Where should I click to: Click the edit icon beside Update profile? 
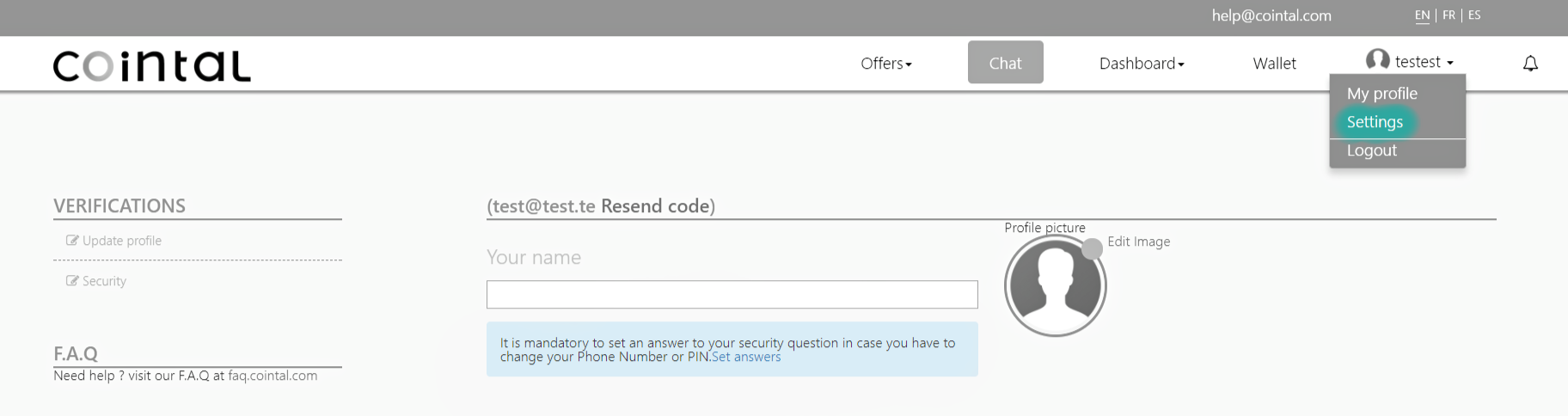72,241
